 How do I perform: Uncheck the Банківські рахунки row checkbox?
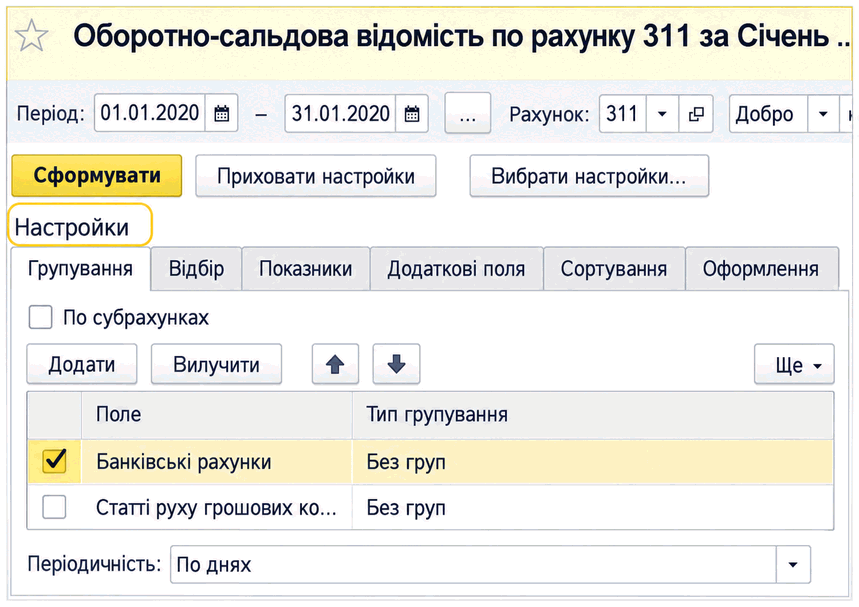(54, 461)
